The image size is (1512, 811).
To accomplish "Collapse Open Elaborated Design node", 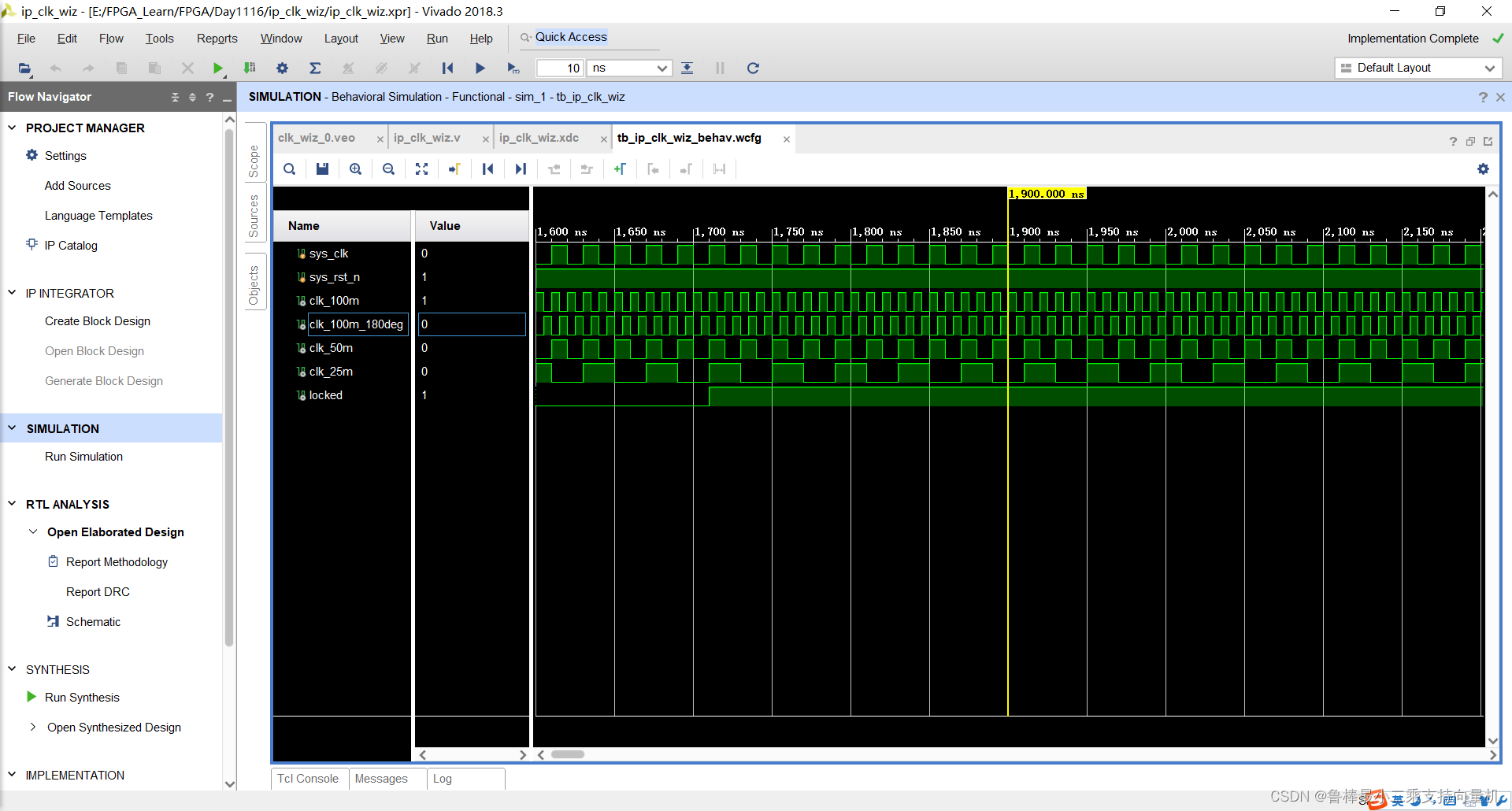I will tap(33, 532).
